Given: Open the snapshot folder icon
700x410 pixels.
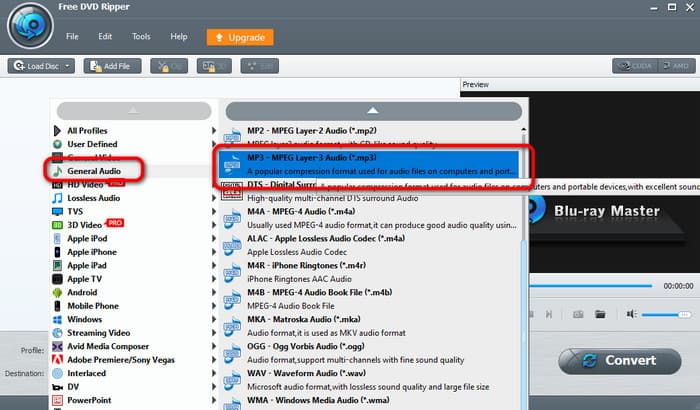Looking at the screenshot, I should 600,314.
